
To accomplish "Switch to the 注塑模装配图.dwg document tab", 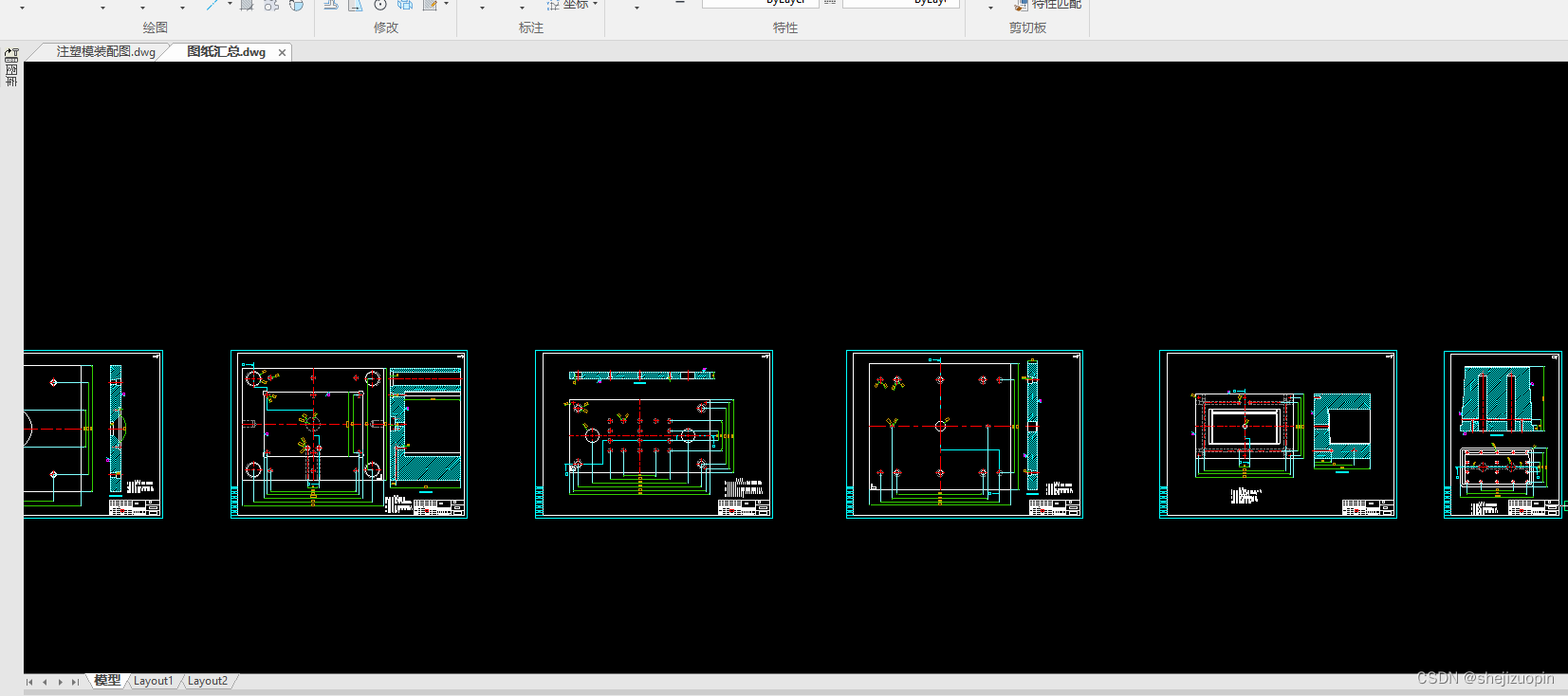I will 105,52.
